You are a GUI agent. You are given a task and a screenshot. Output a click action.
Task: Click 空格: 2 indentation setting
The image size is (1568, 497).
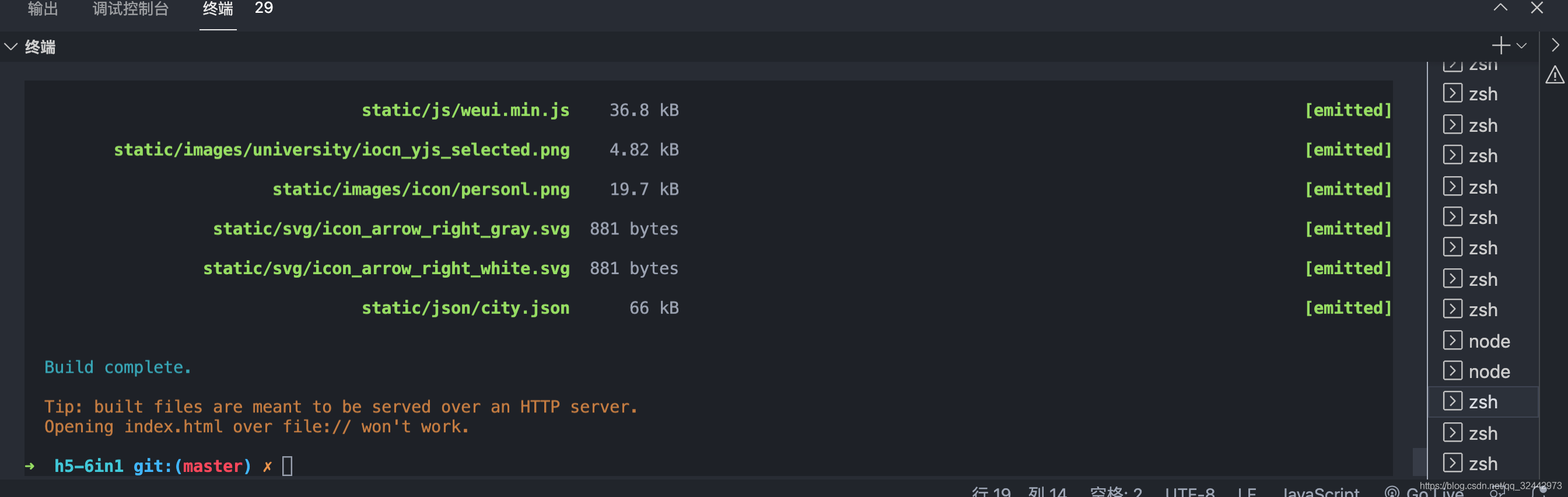(x=1116, y=492)
